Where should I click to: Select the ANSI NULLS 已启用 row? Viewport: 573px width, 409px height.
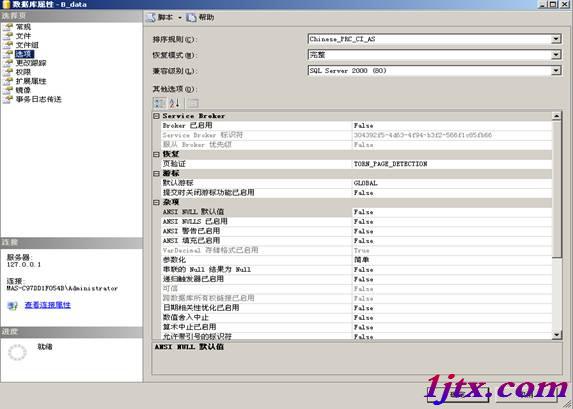356,221
